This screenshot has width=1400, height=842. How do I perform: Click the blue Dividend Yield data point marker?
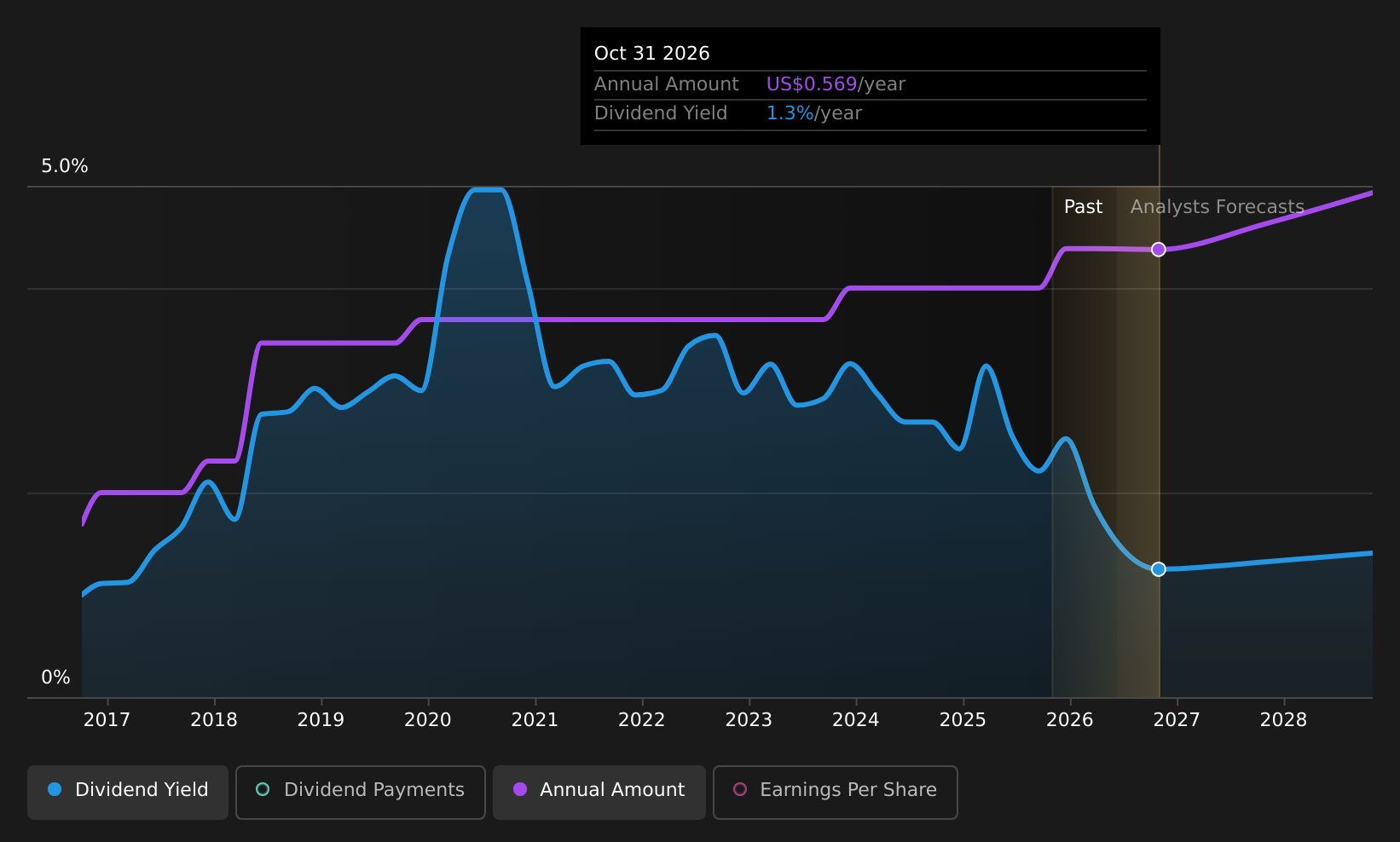1159,569
